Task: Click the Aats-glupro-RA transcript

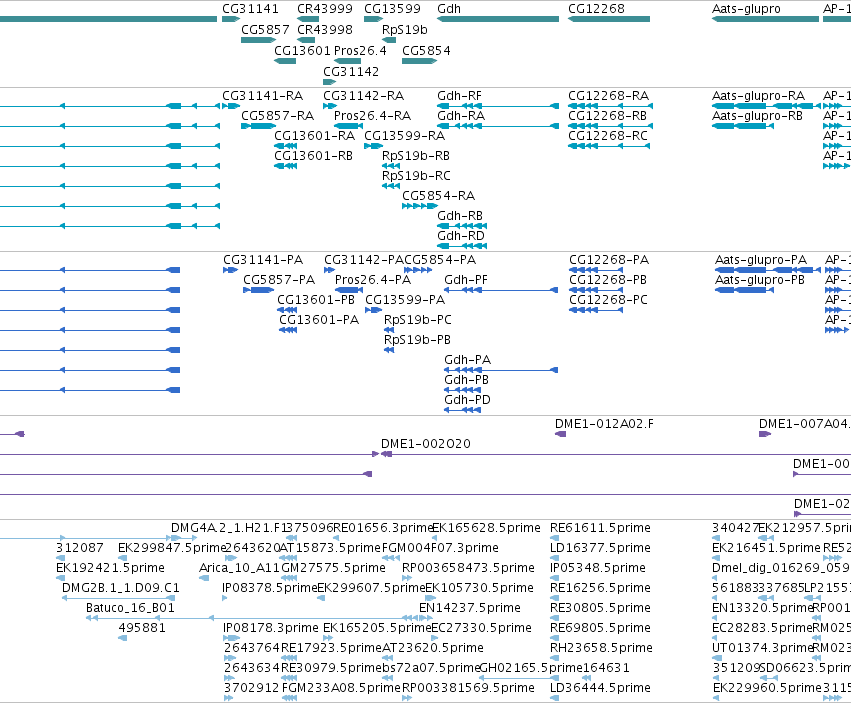Action: coord(766,106)
